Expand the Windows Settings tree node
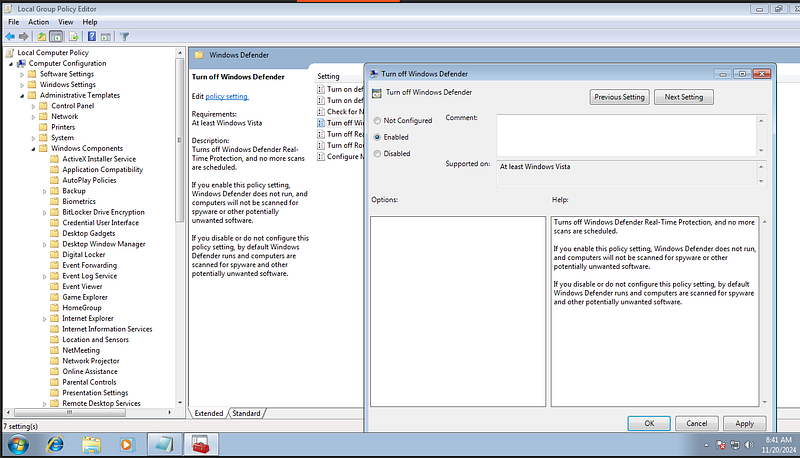800x458 pixels. tap(22, 85)
